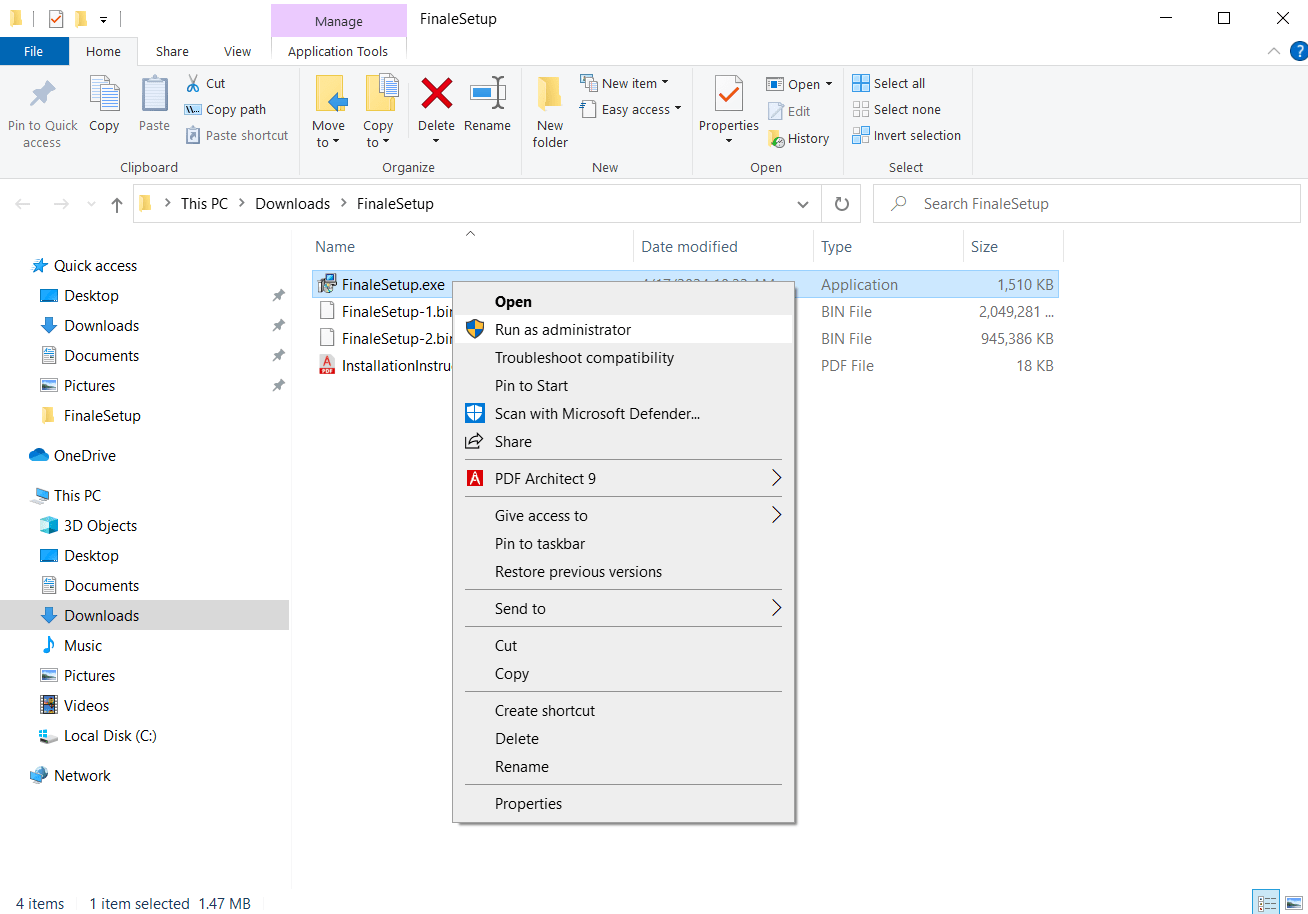Click the Properties icon in the Open group
This screenshot has width=1308, height=914.
728,104
